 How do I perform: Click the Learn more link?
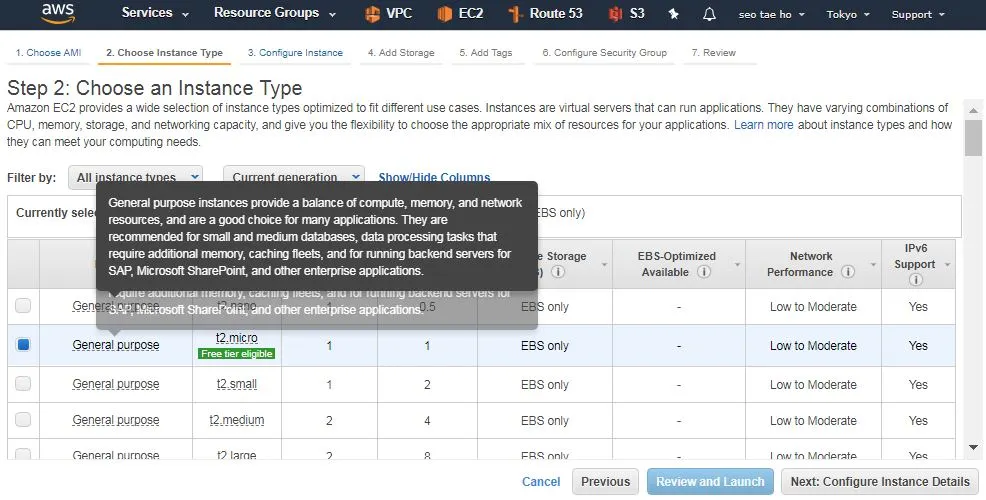(763, 125)
